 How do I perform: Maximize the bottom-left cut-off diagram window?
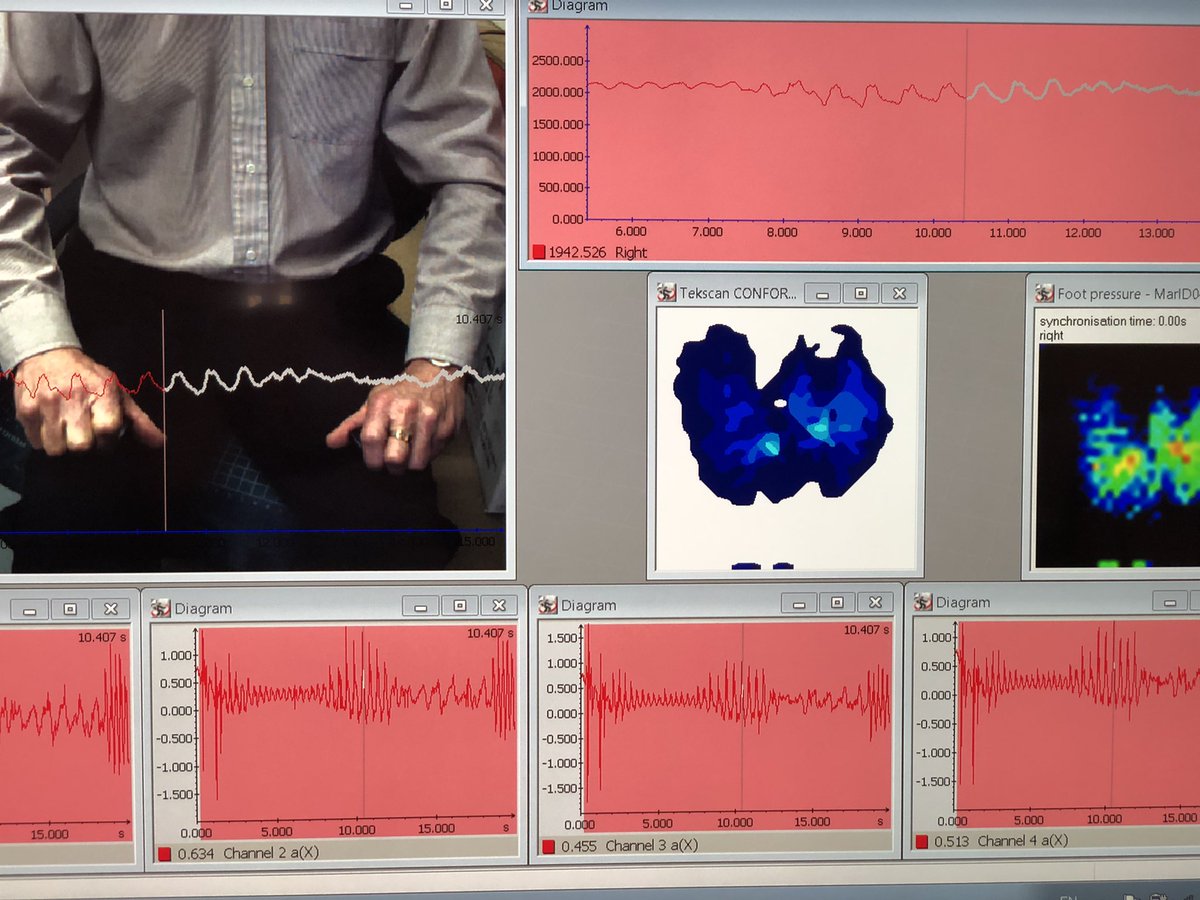[70, 609]
